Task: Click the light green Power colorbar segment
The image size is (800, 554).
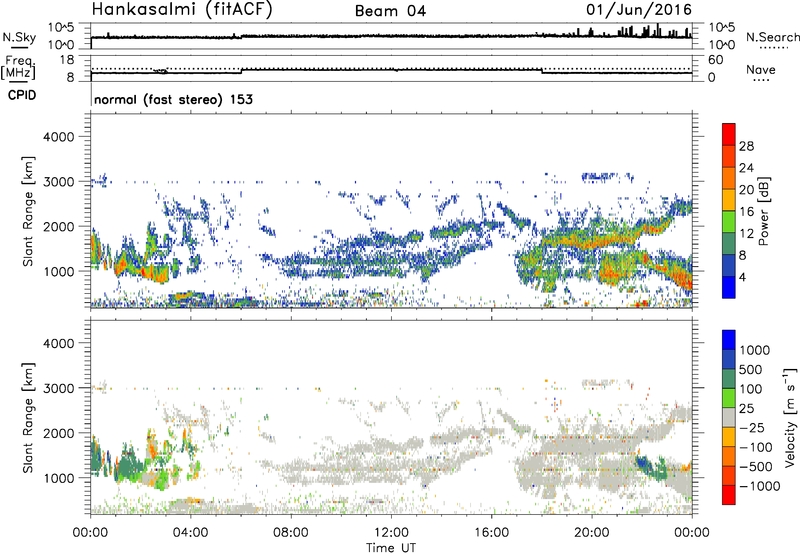Action: point(729,221)
